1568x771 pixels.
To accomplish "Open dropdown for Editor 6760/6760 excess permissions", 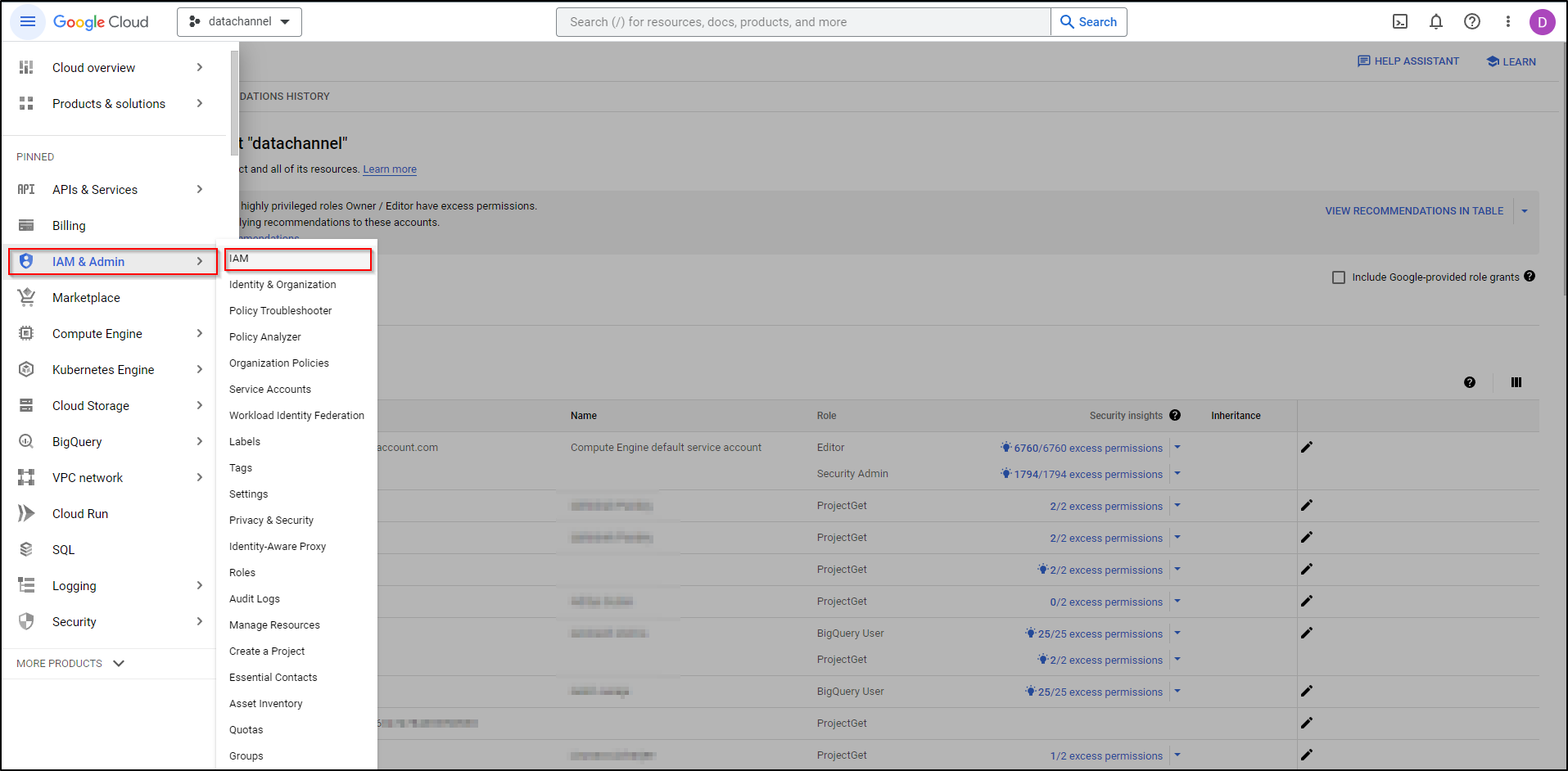I will tap(1177, 447).
